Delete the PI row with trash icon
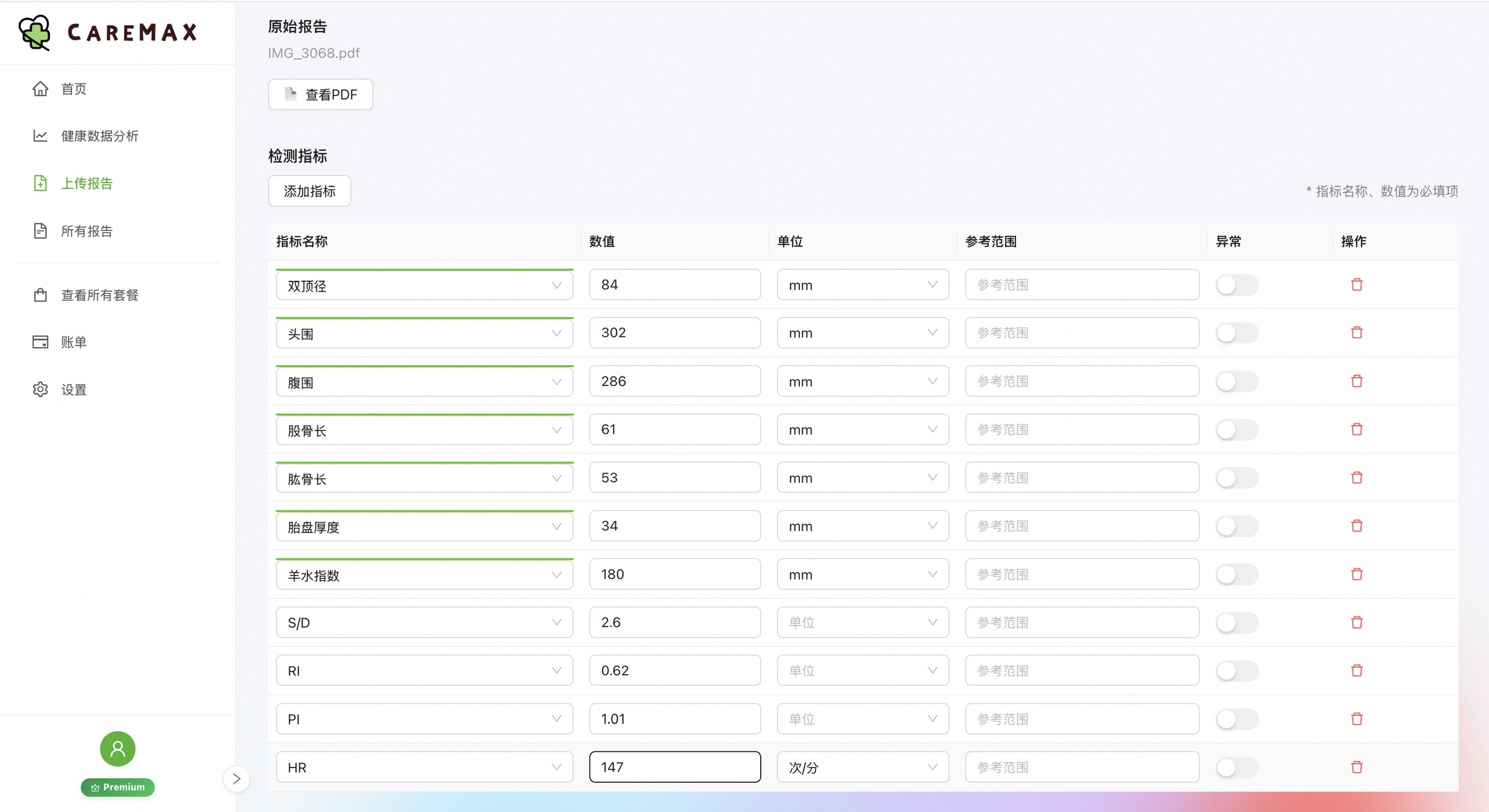 [1357, 718]
